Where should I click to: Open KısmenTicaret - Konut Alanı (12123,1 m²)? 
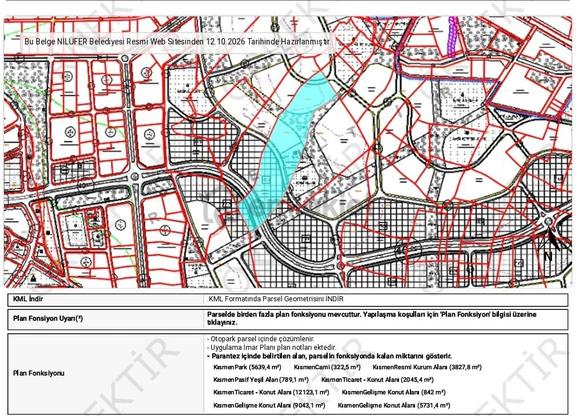(x=271, y=392)
